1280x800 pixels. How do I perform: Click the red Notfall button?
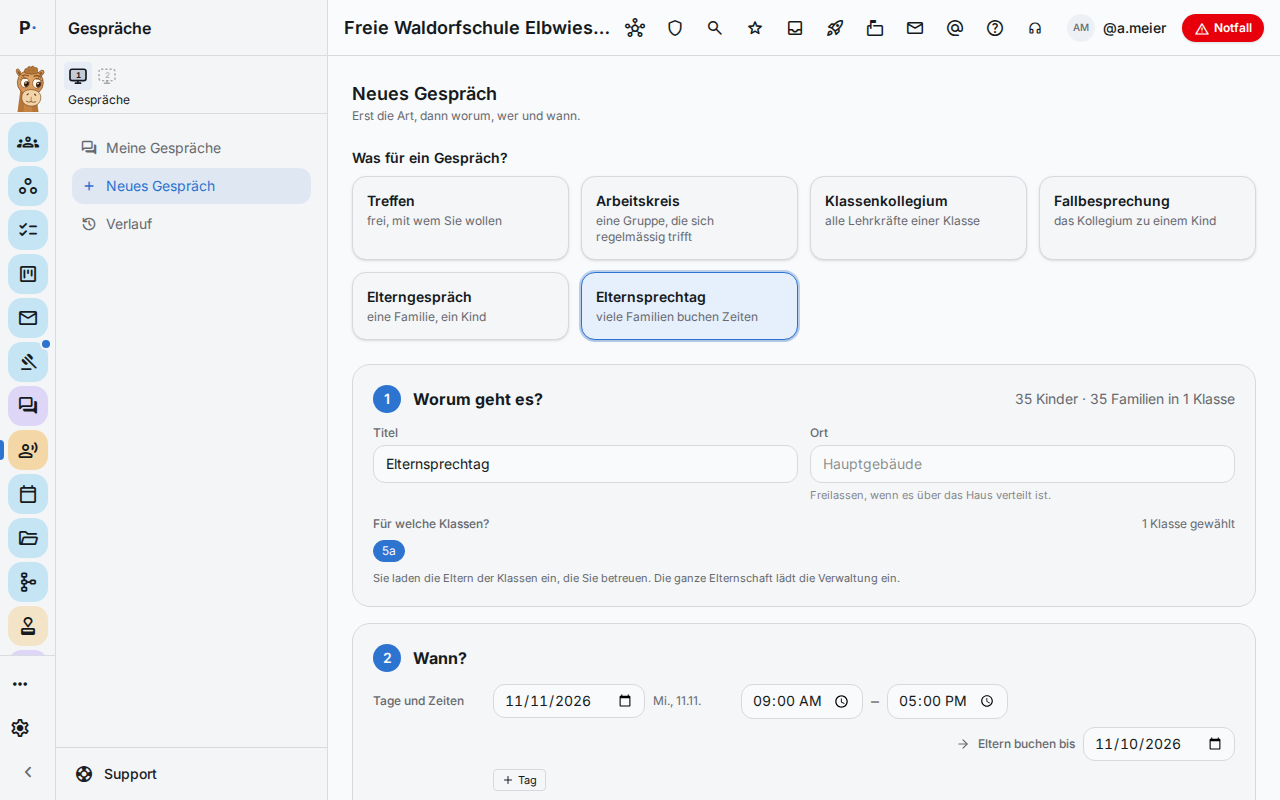pos(1222,28)
